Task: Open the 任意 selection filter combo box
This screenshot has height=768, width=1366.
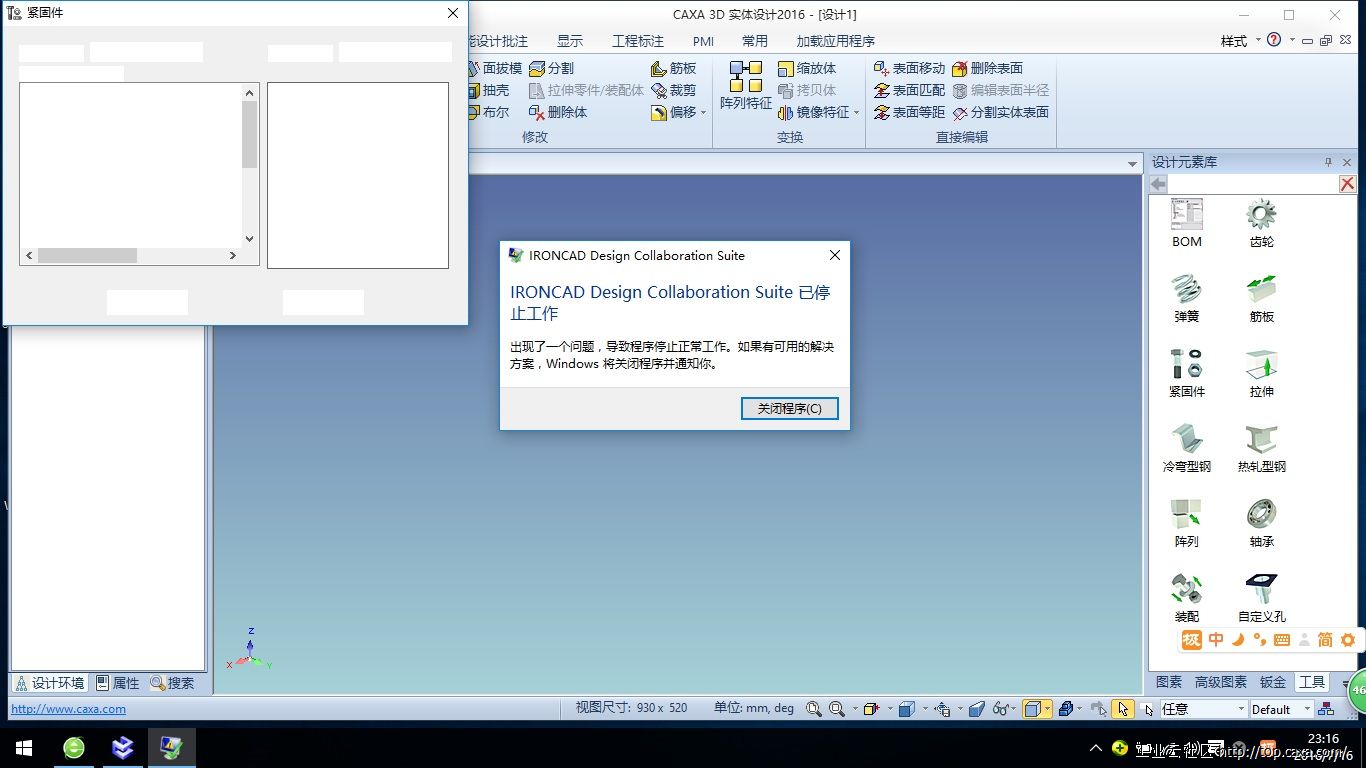Action: pyautogui.click(x=1203, y=709)
